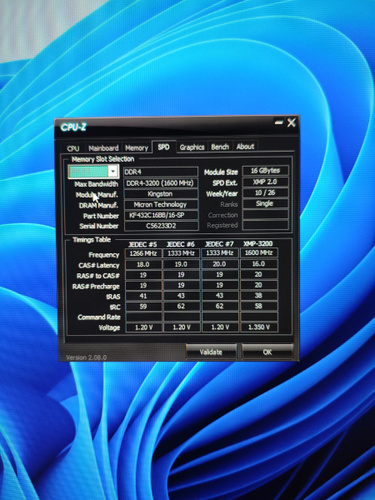
Task: Click the XMP-3200 voltage 1.350 V
Action: click(259, 327)
